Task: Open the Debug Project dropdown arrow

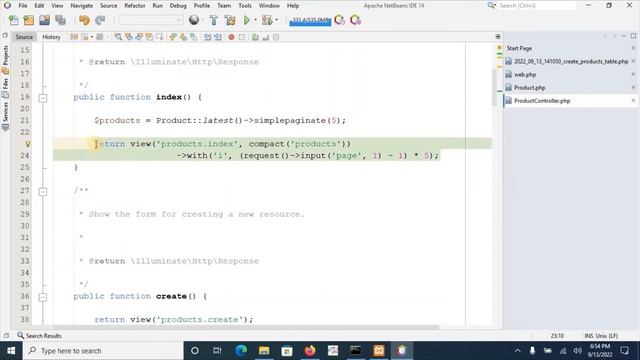Action: click(276, 20)
